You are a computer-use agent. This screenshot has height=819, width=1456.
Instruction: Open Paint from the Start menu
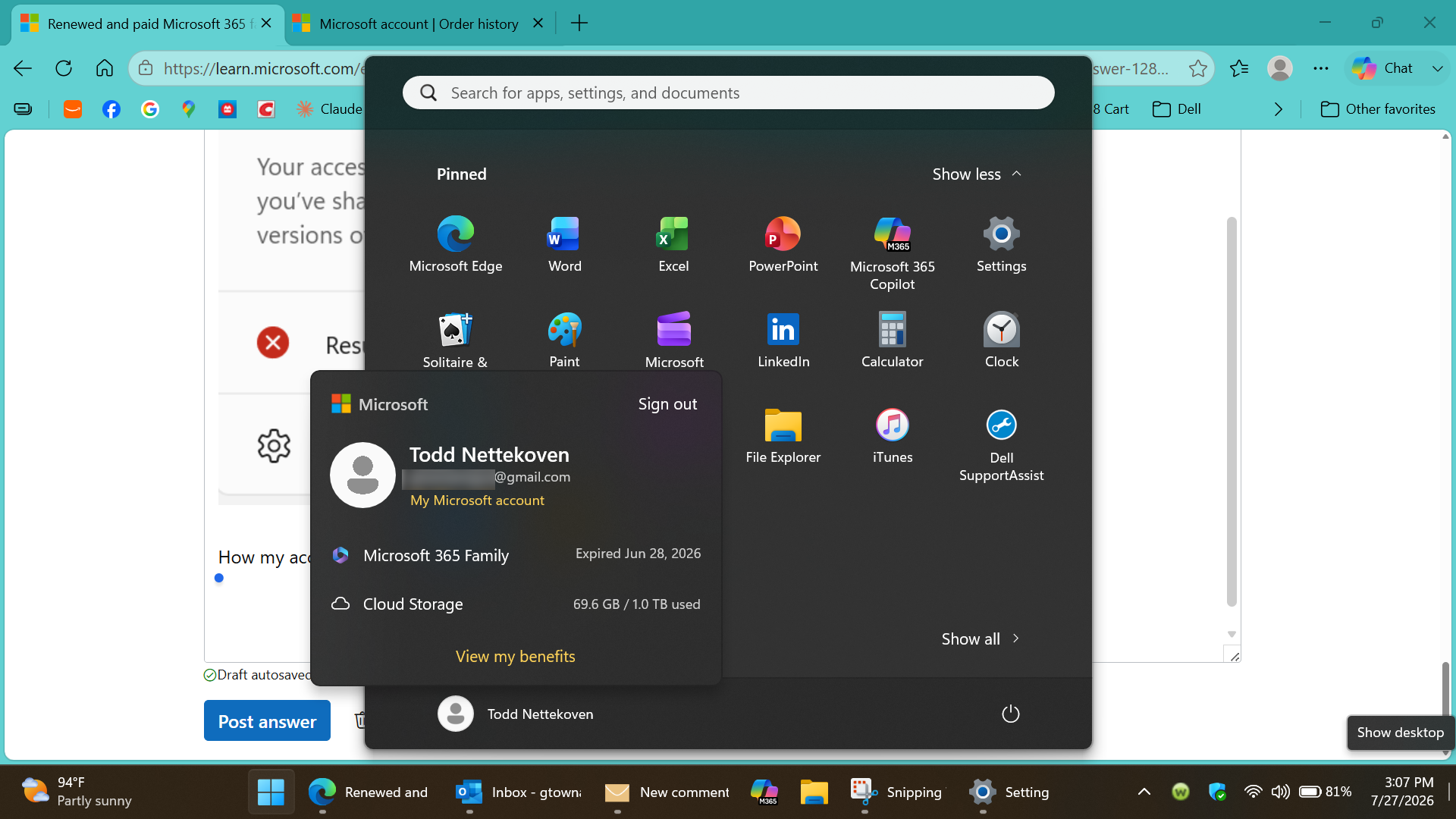(x=565, y=339)
